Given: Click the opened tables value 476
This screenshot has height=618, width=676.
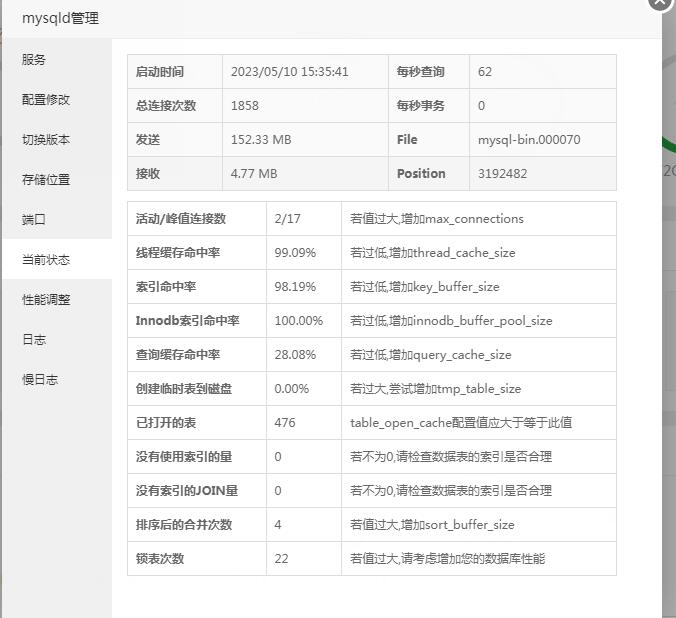Looking at the screenshot, I should point(285,423).
